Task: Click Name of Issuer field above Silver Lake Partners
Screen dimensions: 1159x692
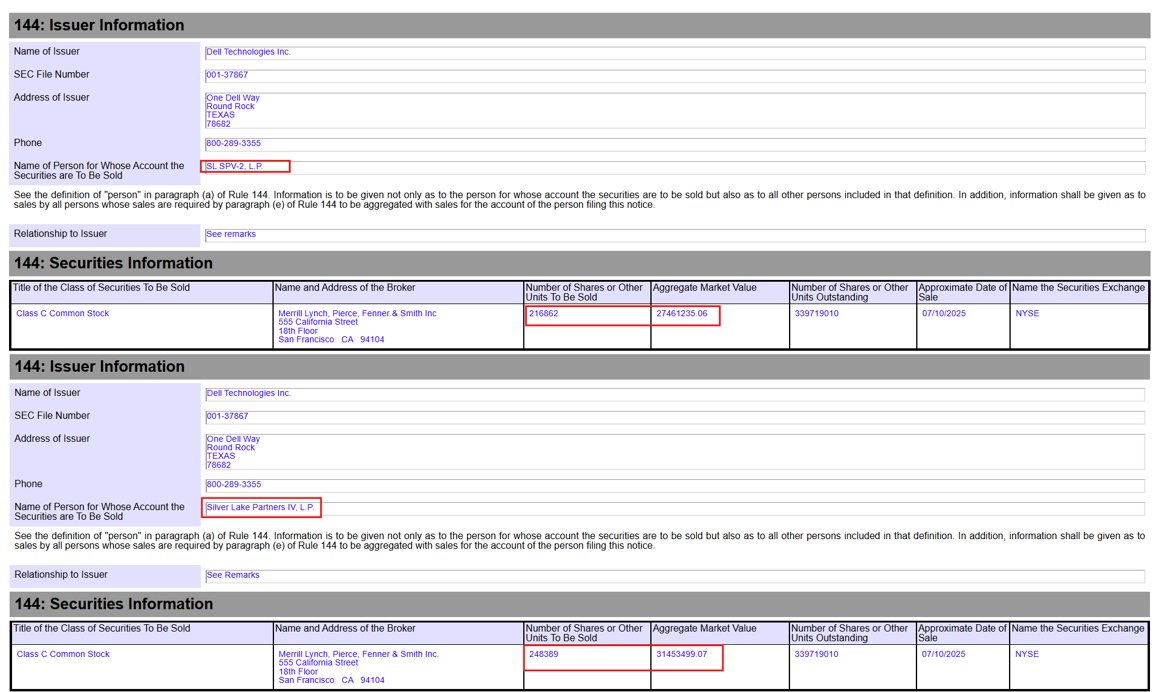Action: pos(674,394)
